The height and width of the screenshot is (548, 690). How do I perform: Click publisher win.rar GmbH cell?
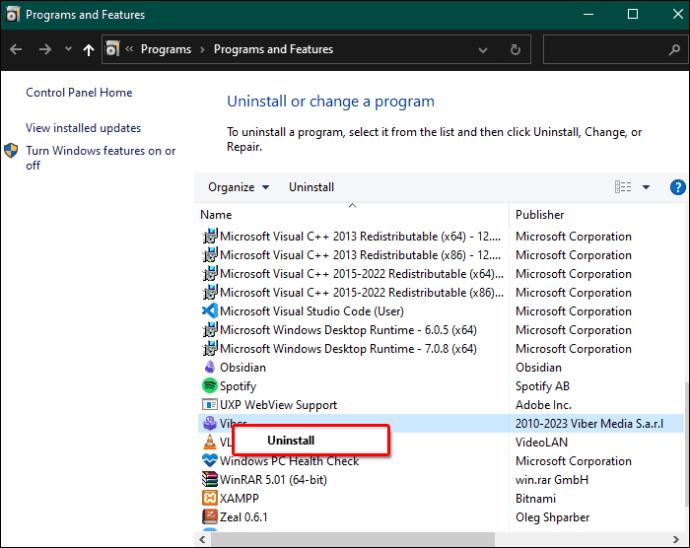[x=552, y=480]
